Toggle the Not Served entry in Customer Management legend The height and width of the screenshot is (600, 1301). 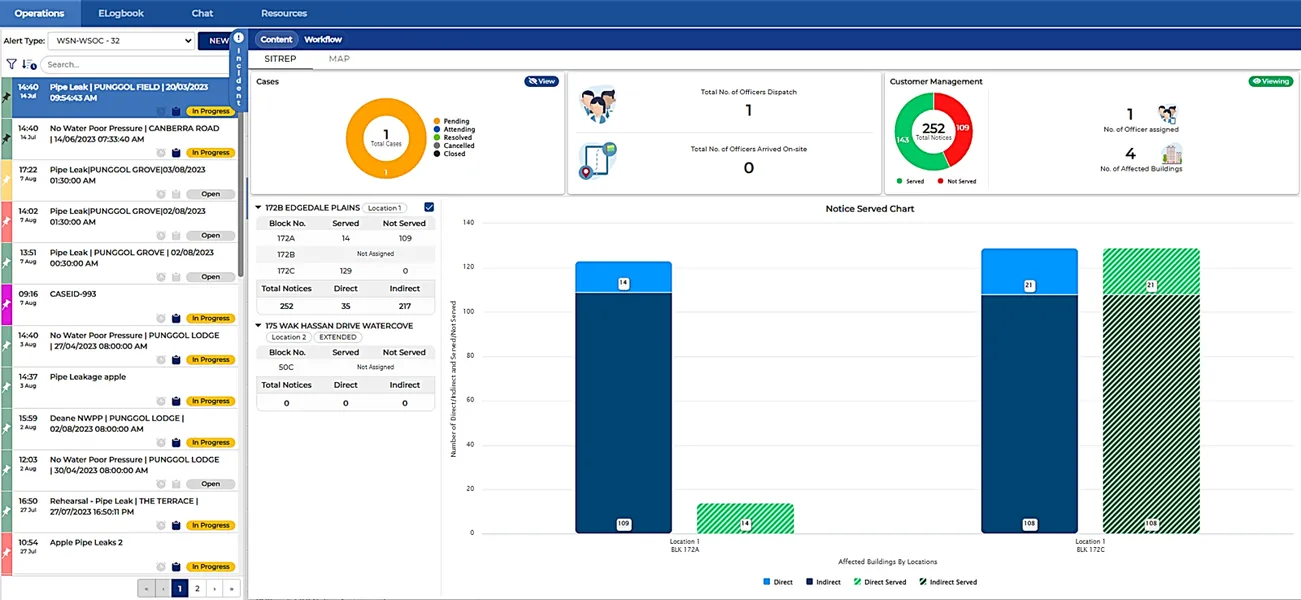(956, 181)
